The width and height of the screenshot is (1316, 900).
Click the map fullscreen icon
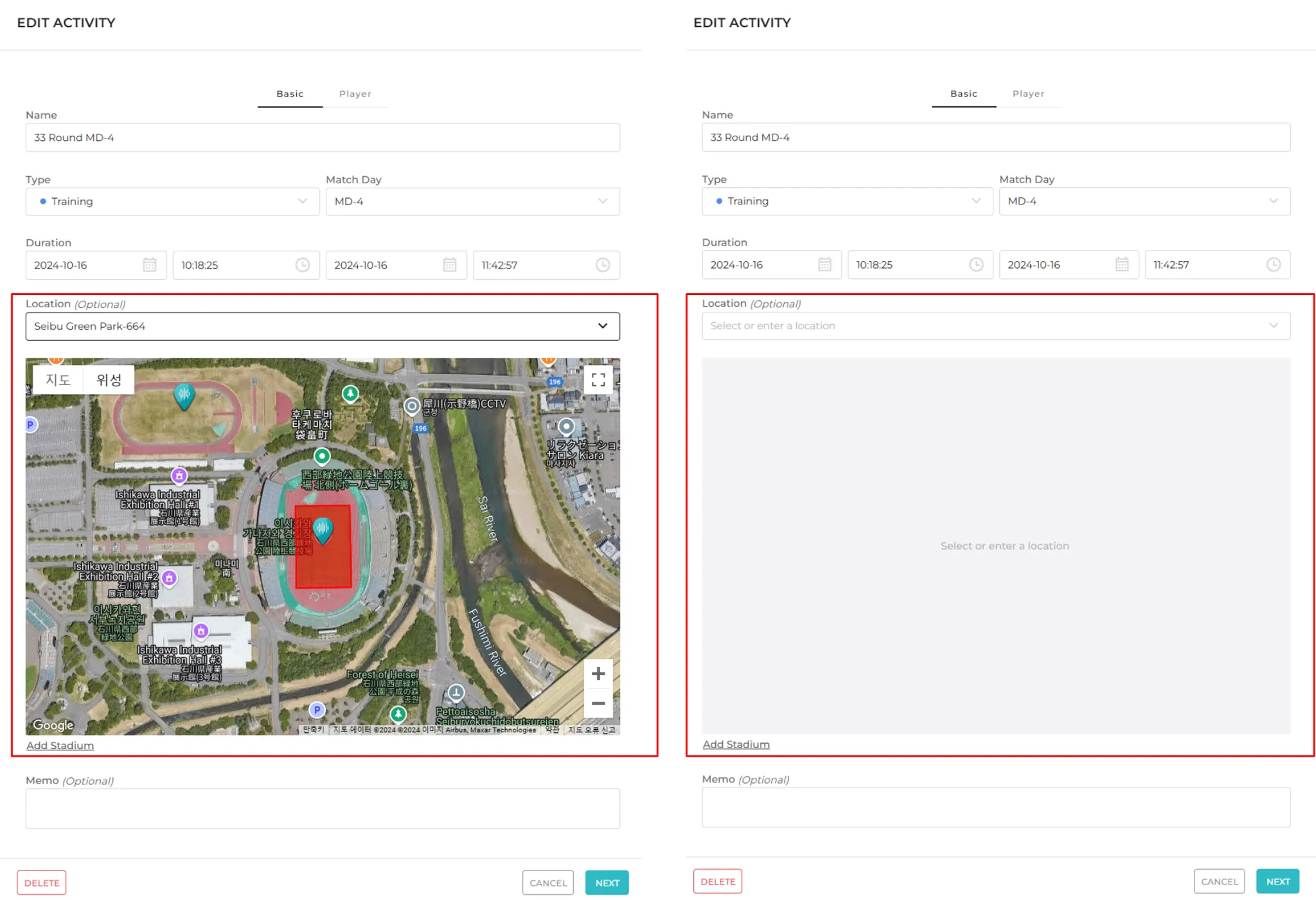click(598, 380)
